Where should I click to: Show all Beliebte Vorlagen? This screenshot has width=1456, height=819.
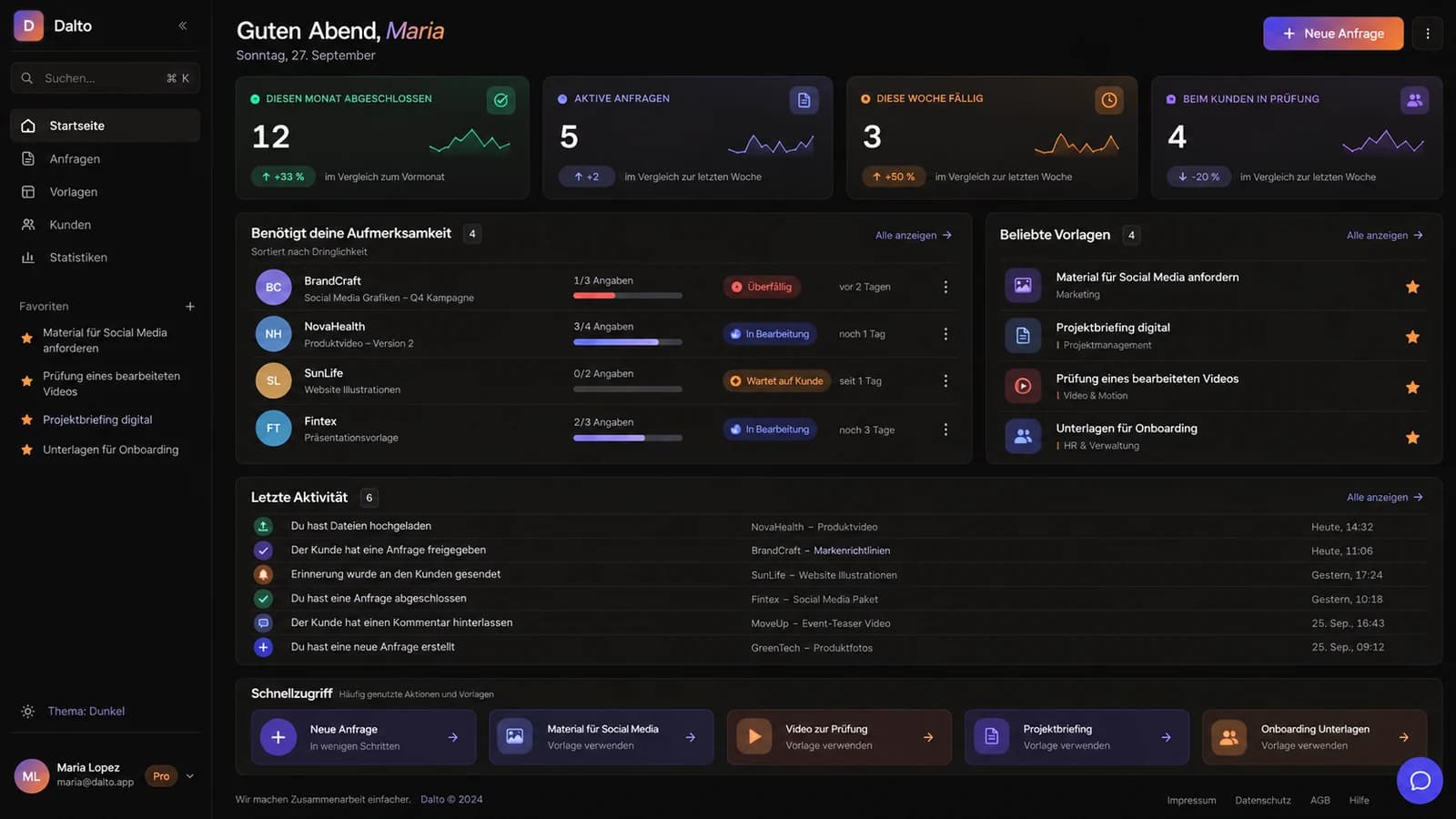(1384, 235)
